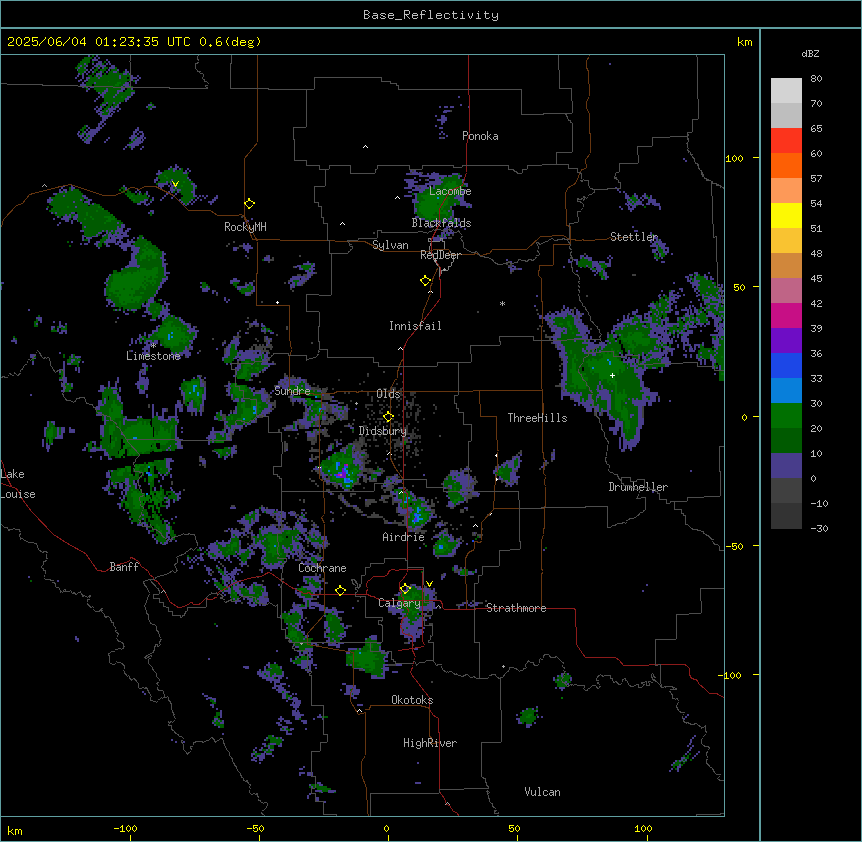Select the yellow diamond marker below RedDeer

pos(426,281)
